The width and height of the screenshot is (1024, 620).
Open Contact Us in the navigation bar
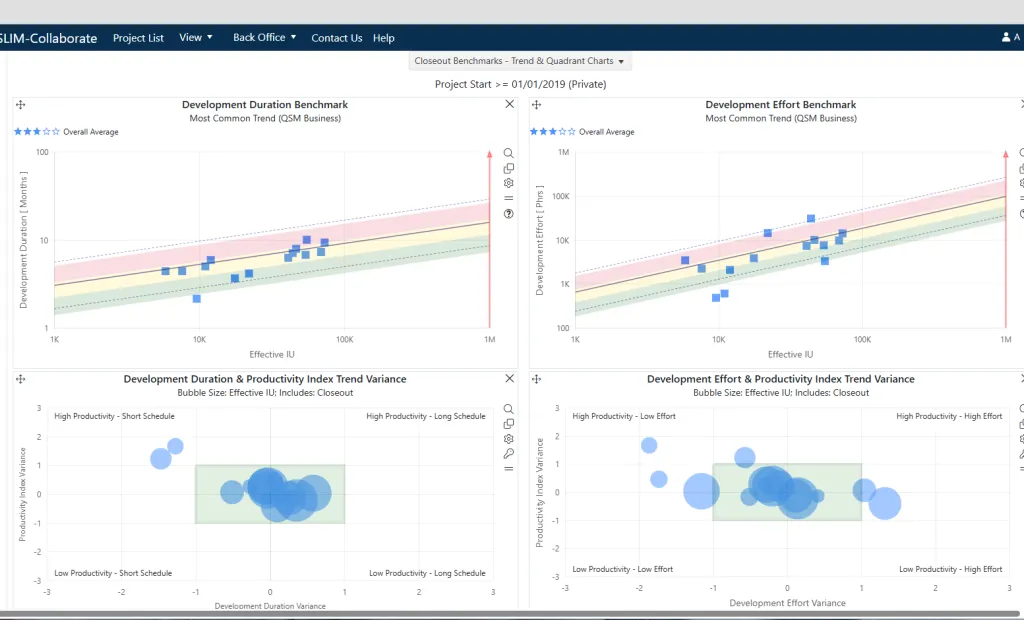(x=336, y=38)
